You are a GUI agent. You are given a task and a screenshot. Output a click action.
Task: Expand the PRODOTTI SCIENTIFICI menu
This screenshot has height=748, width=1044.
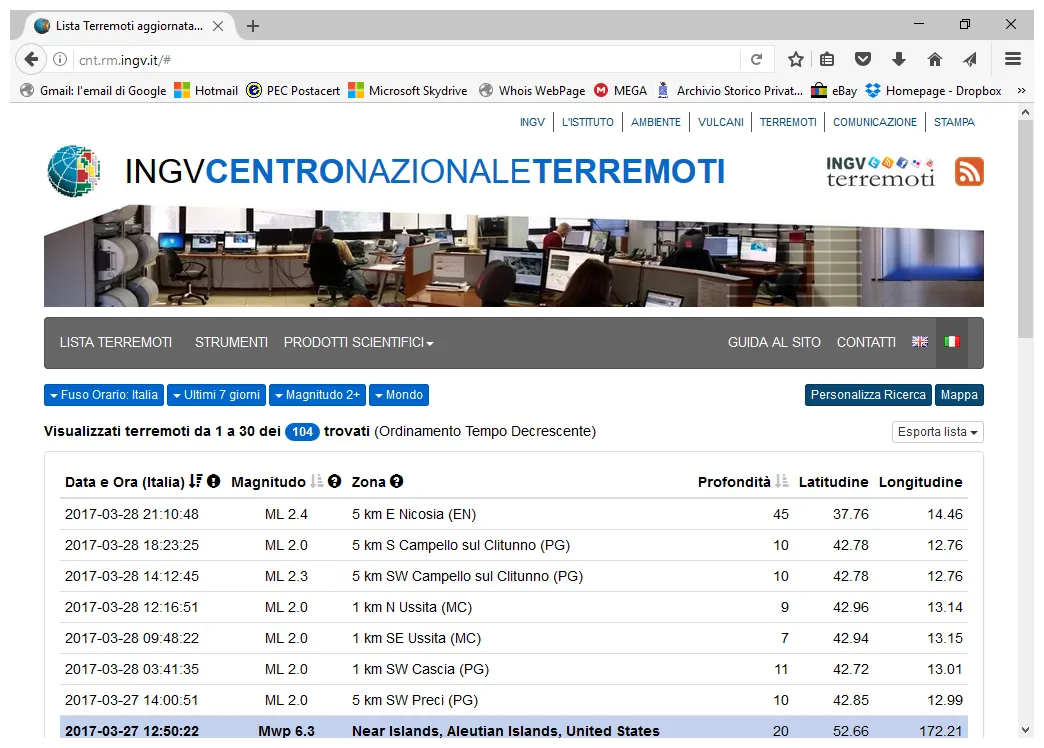click(358, 341)
